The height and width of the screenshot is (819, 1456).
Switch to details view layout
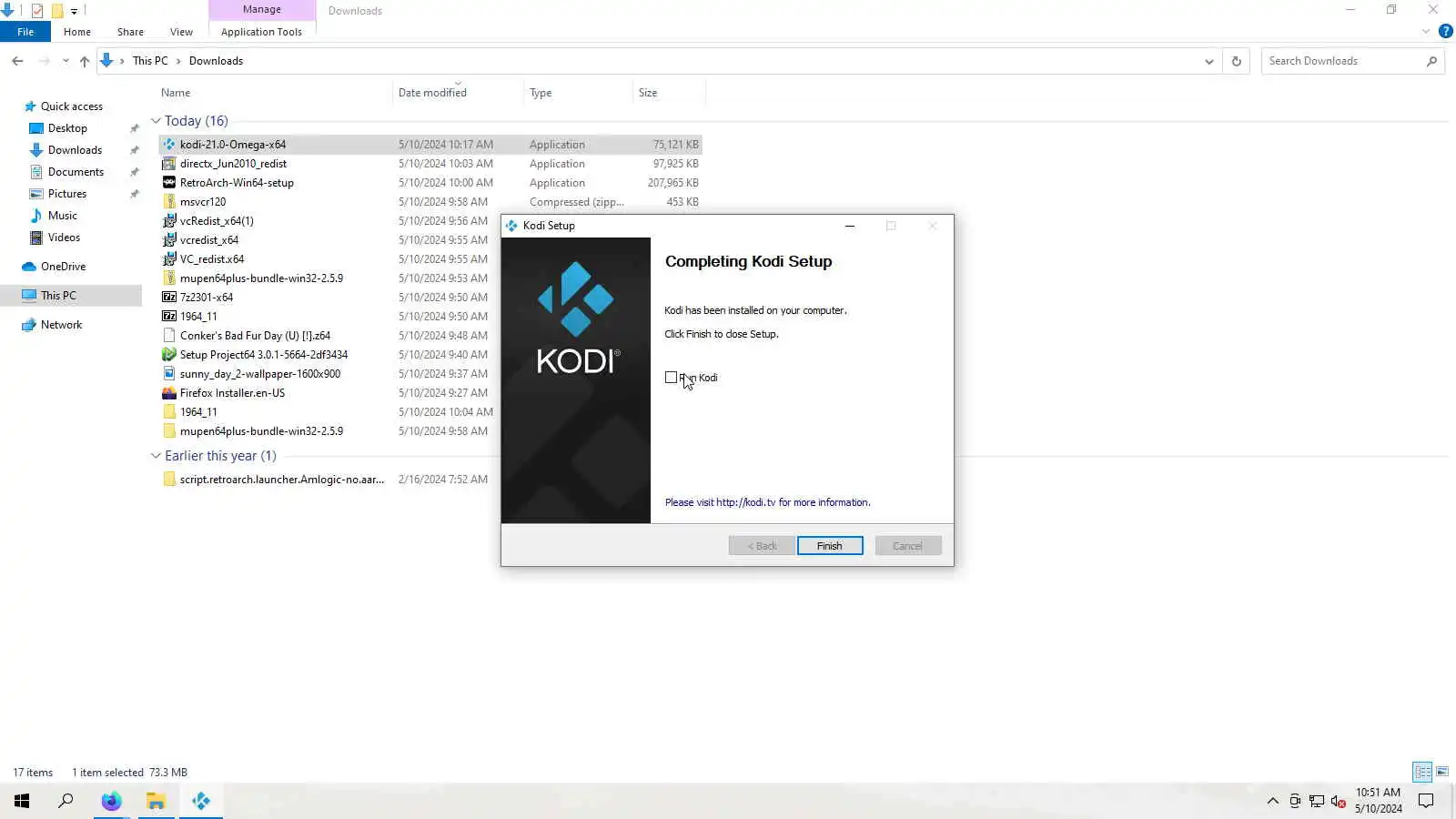1422,772
